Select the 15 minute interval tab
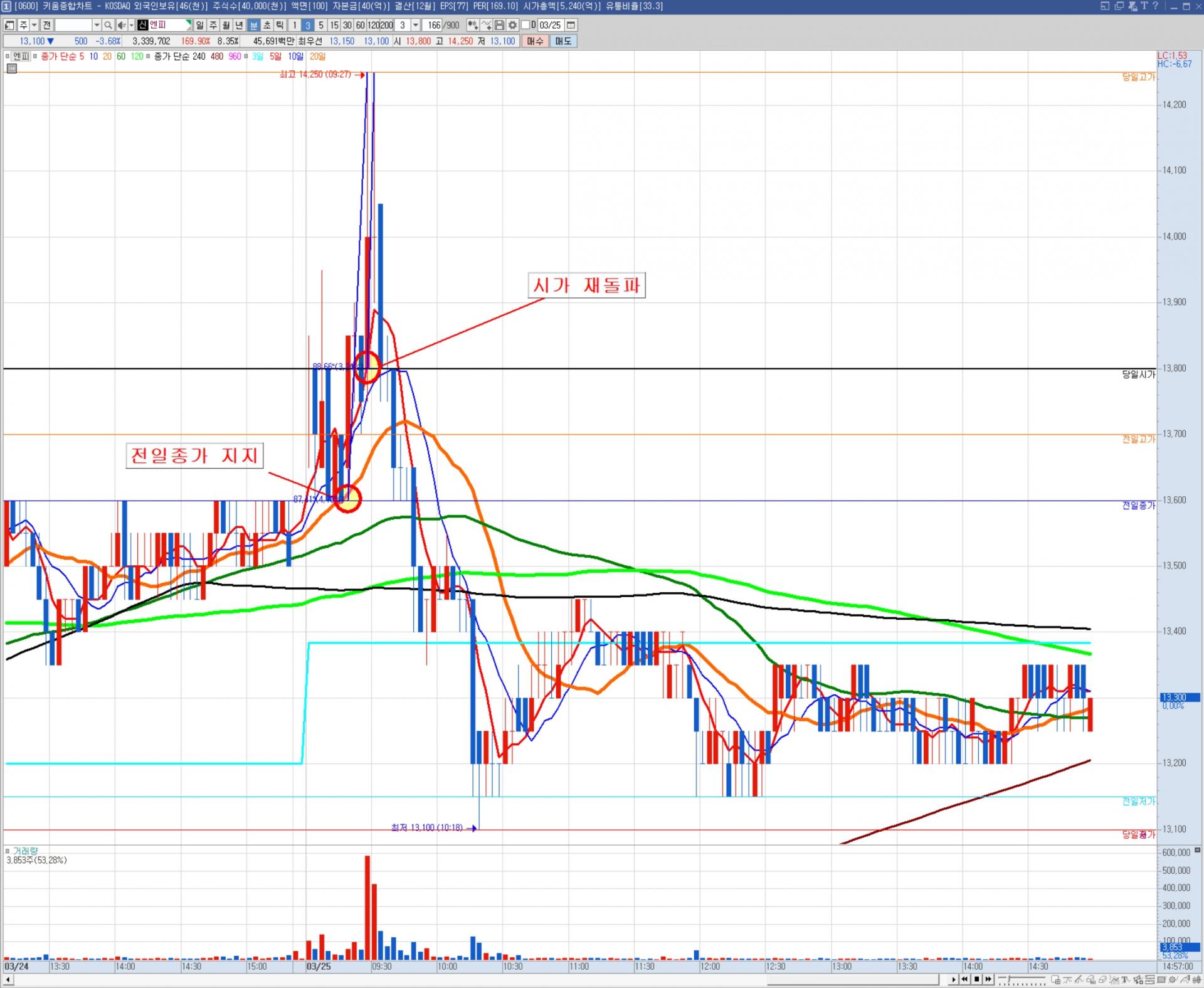This screenshot has width=1204, height=988. click(334, 25)
